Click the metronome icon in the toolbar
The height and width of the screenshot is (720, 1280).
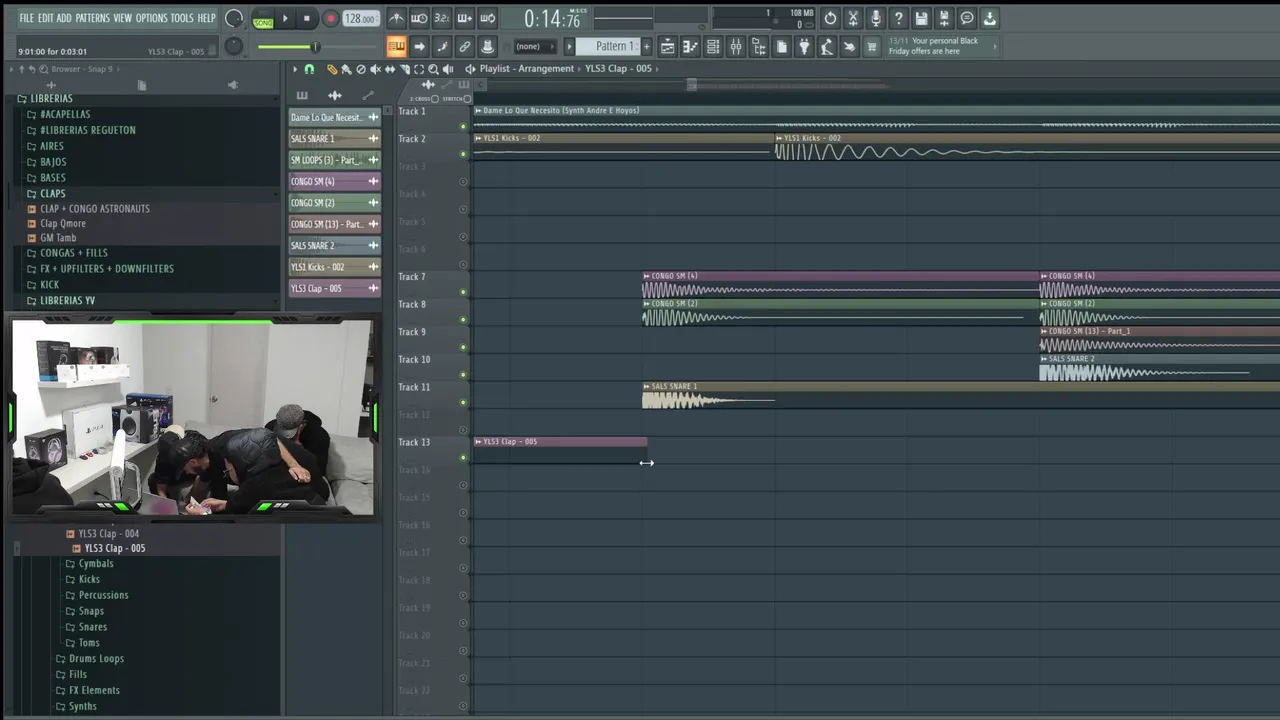tap(396, 18)
